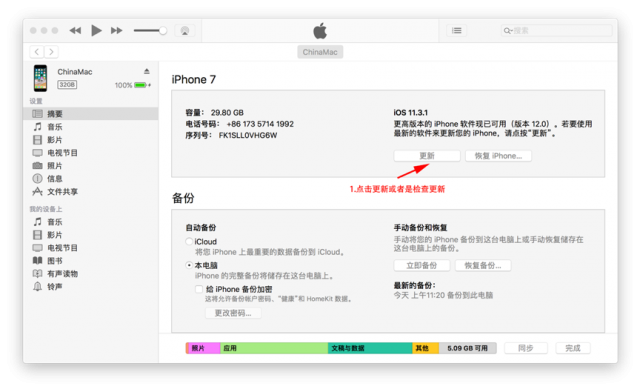This screenshot has width=640, height=389.
Task: Adjust the volume slider knob
Action: tap(163, 31)
